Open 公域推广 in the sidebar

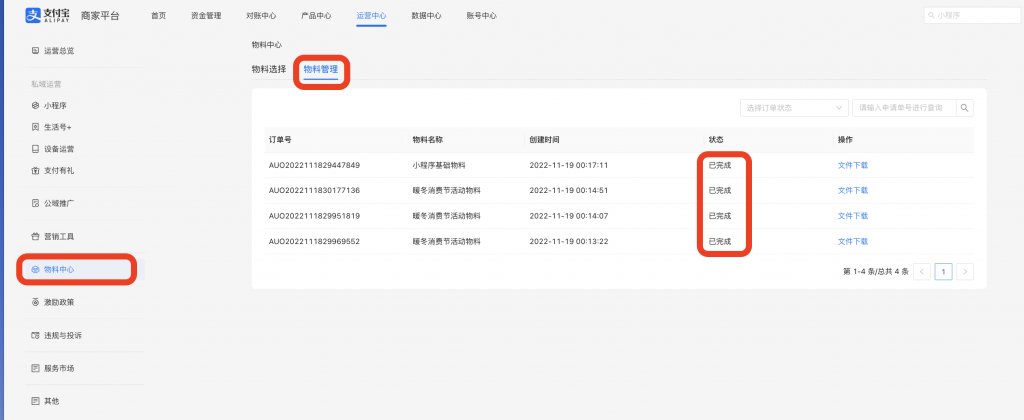click(59, 203)
